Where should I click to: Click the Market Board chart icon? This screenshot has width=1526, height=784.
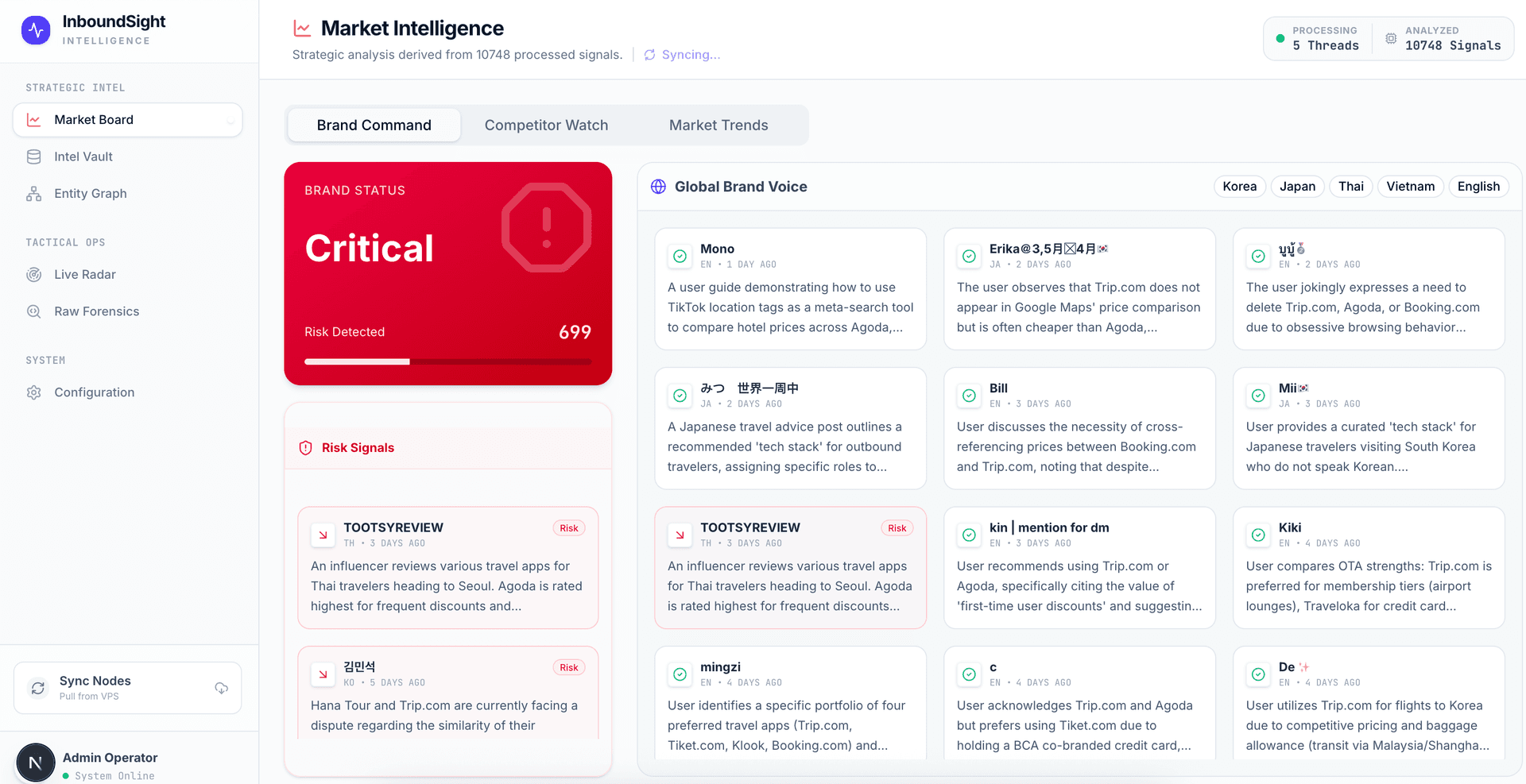click(x=33, y=120)
